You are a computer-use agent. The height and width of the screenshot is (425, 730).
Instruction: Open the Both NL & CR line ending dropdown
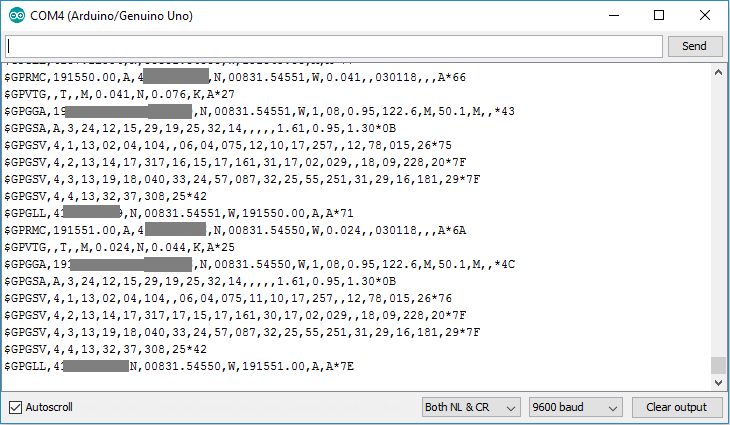tap(471, 407)
